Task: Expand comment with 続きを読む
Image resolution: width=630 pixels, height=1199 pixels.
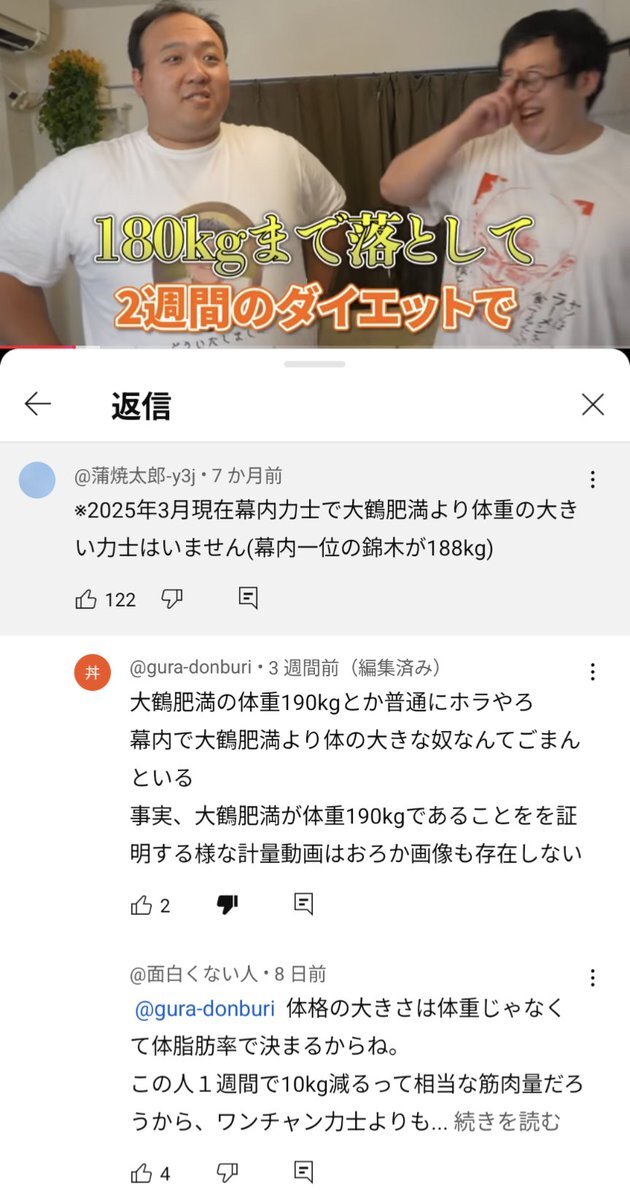Action: point(507,1122)
